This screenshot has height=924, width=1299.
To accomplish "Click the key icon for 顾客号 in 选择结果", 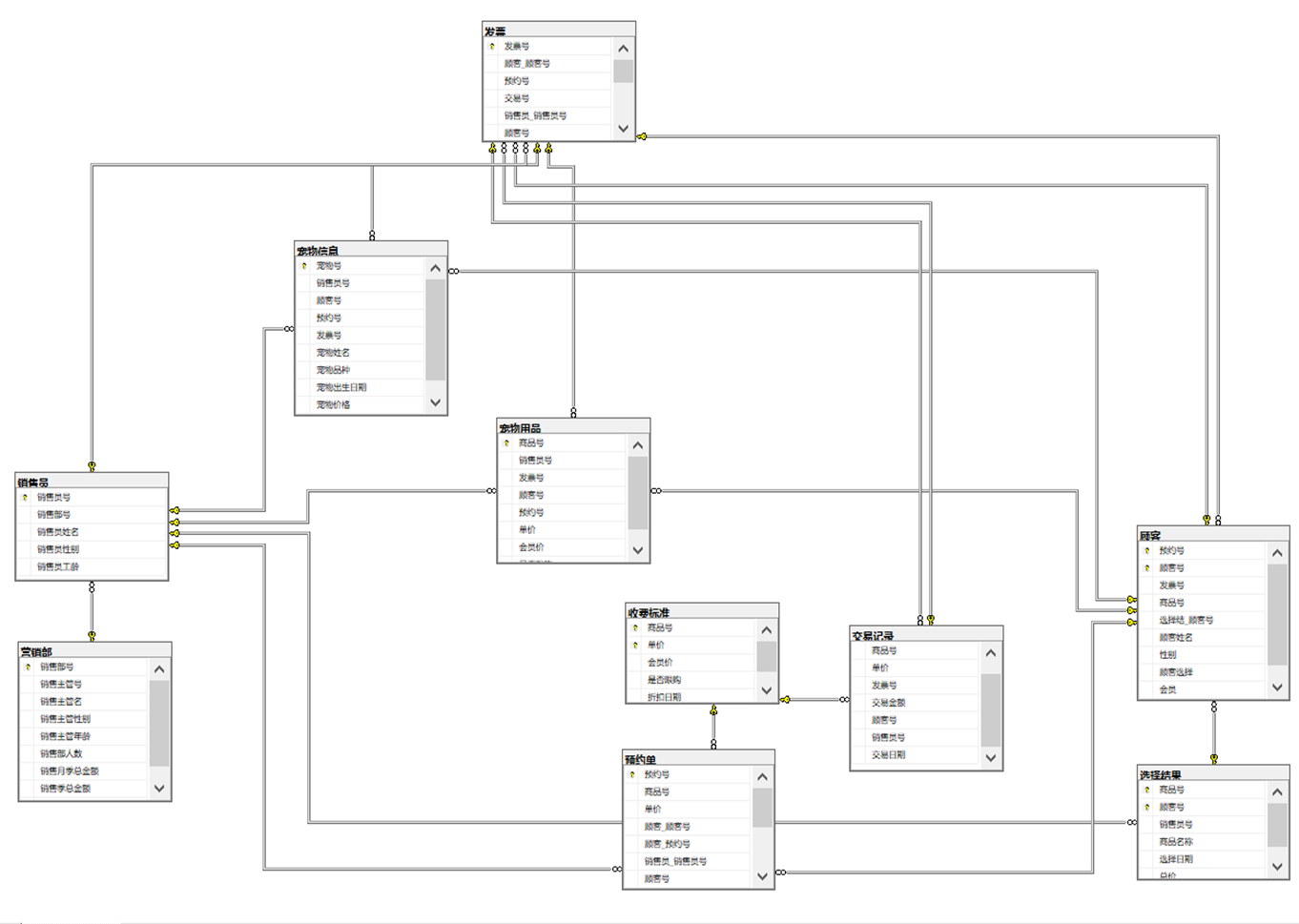I will [1147, 808].
